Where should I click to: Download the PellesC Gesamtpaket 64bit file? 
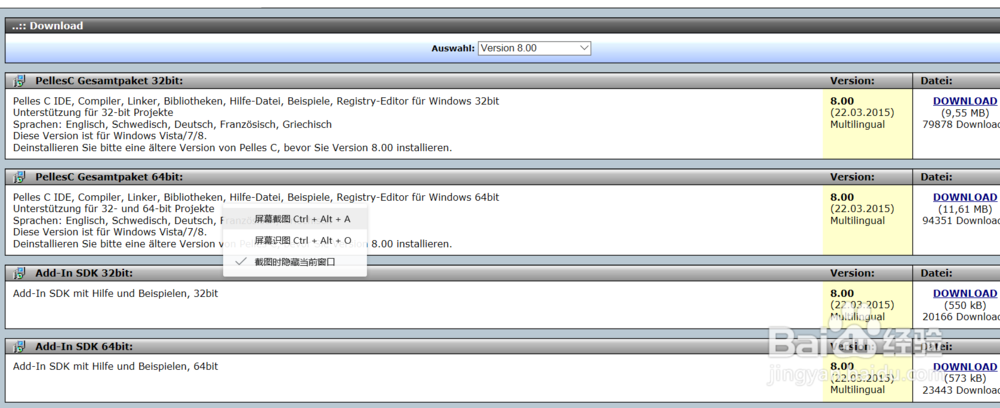[x=964, y=197]
